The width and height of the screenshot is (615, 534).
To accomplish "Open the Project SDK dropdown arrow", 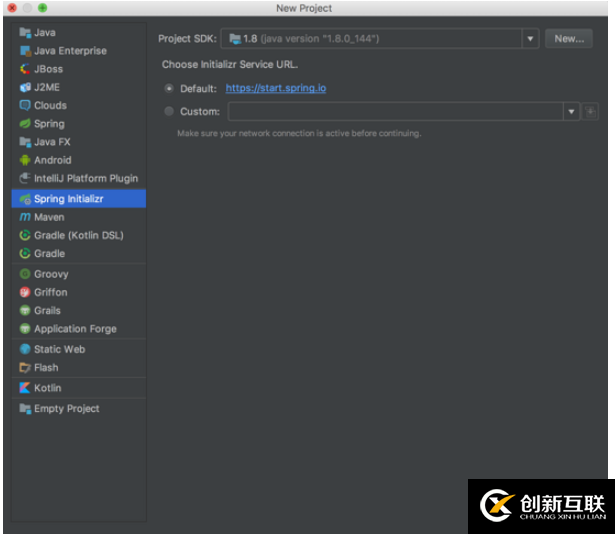I will (530, 38).
